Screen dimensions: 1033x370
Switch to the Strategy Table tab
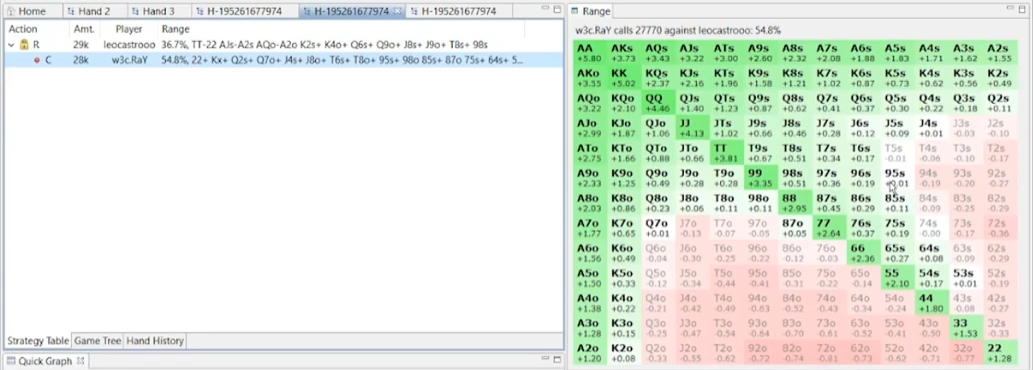coord(38,340)
